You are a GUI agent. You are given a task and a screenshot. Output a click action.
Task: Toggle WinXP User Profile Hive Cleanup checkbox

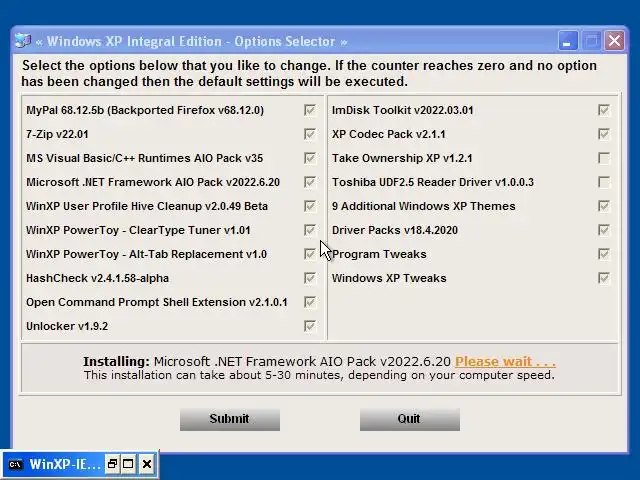click(x=309, y=206)
